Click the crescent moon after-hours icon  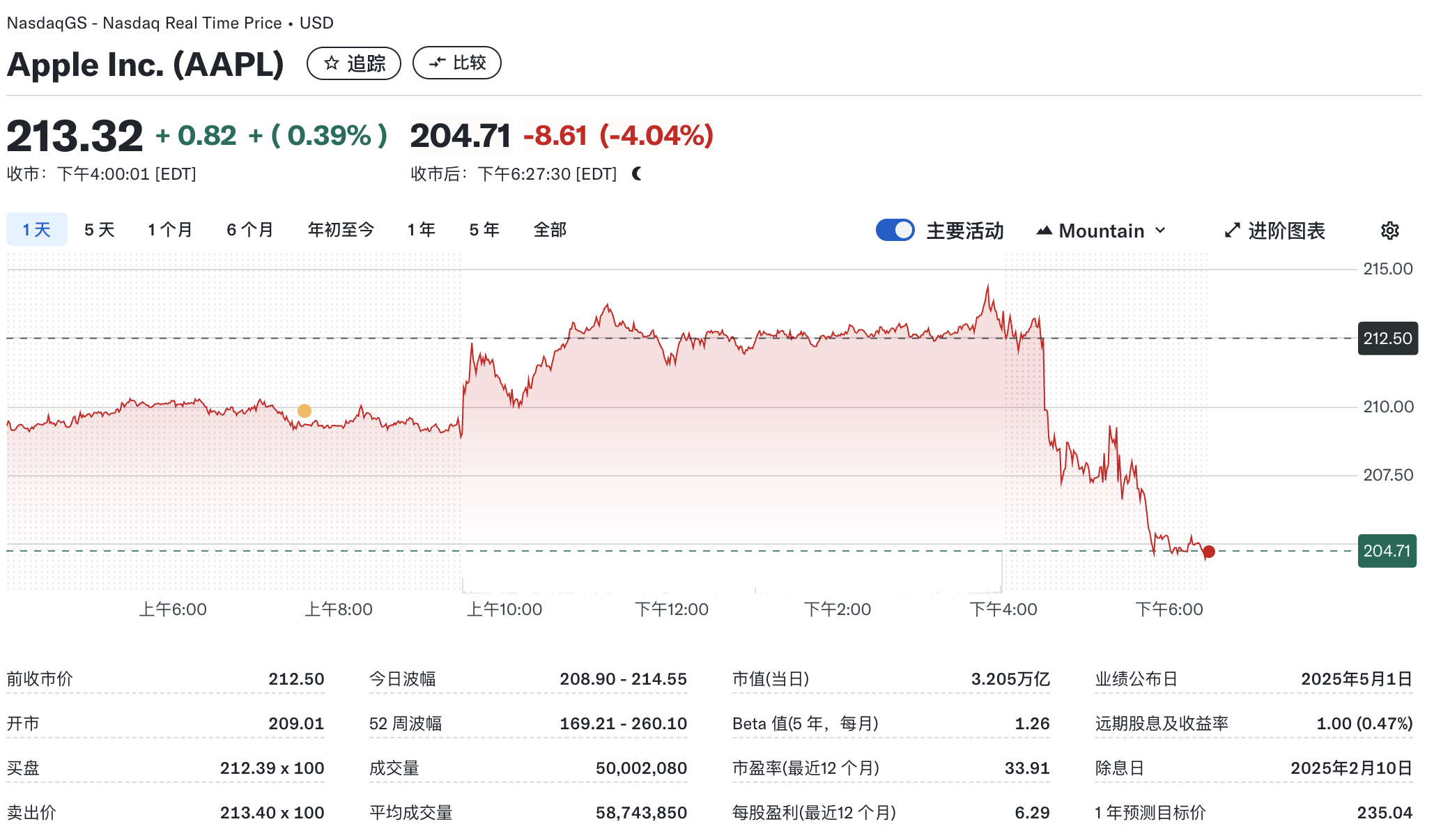[x=636, y=175]
